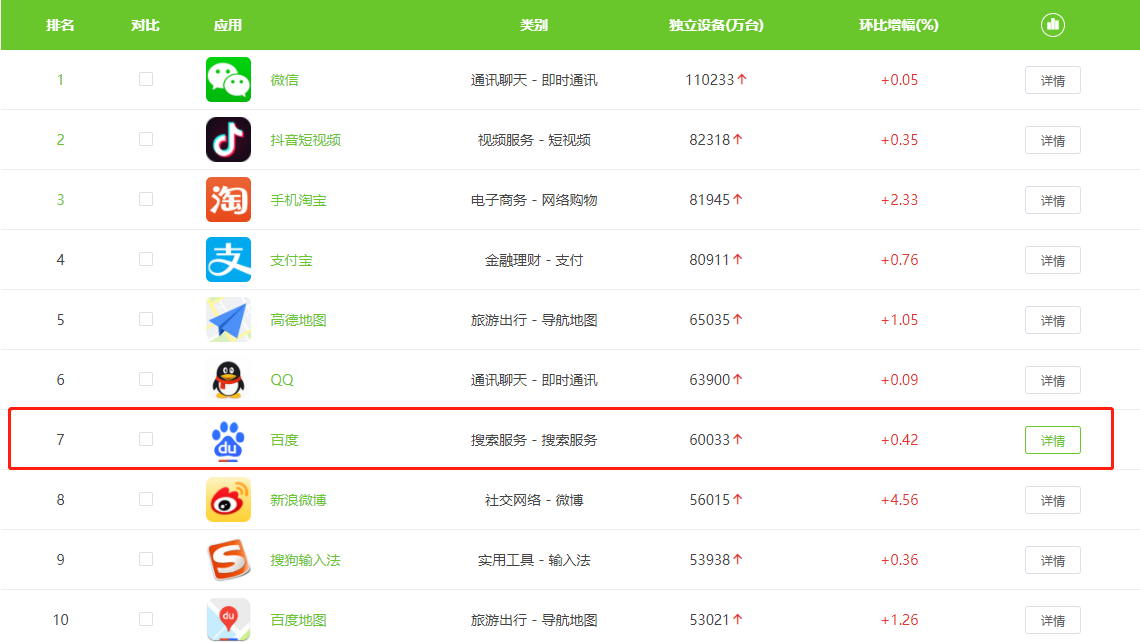This screenshot has height=642, width=1140.
Task: Check the compare box for 百度
Action: 146,439
